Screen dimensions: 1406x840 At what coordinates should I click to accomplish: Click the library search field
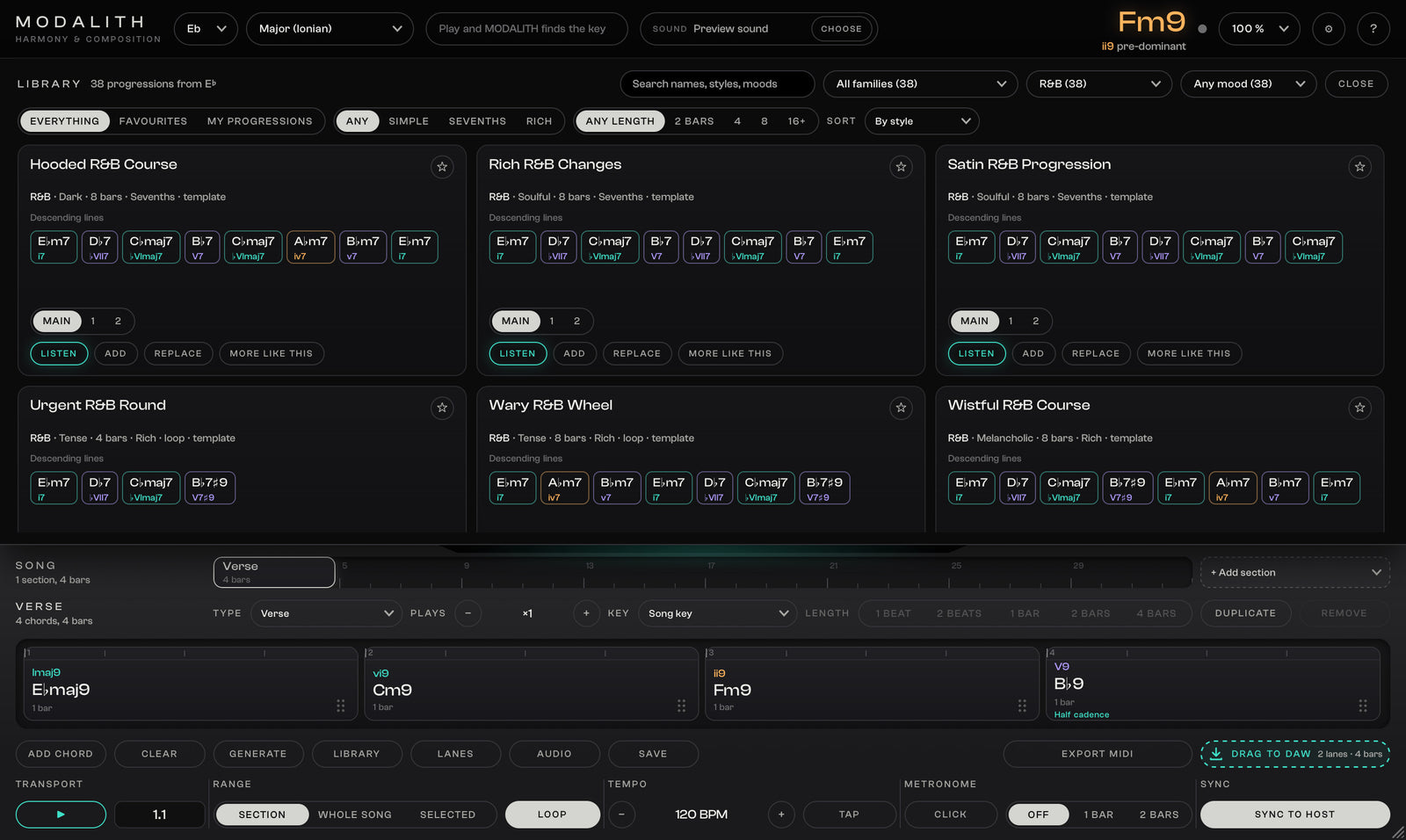[x=717, y=83]
